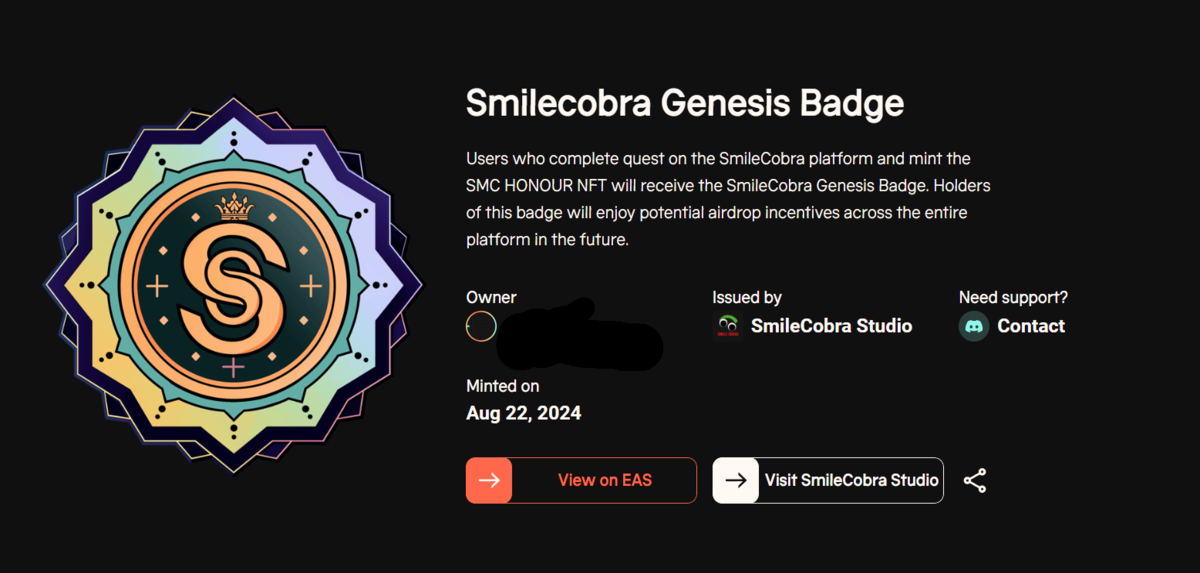Click the Discord icon beside Contact
This screenshot has width=1200, height=573.
(974, 326)
